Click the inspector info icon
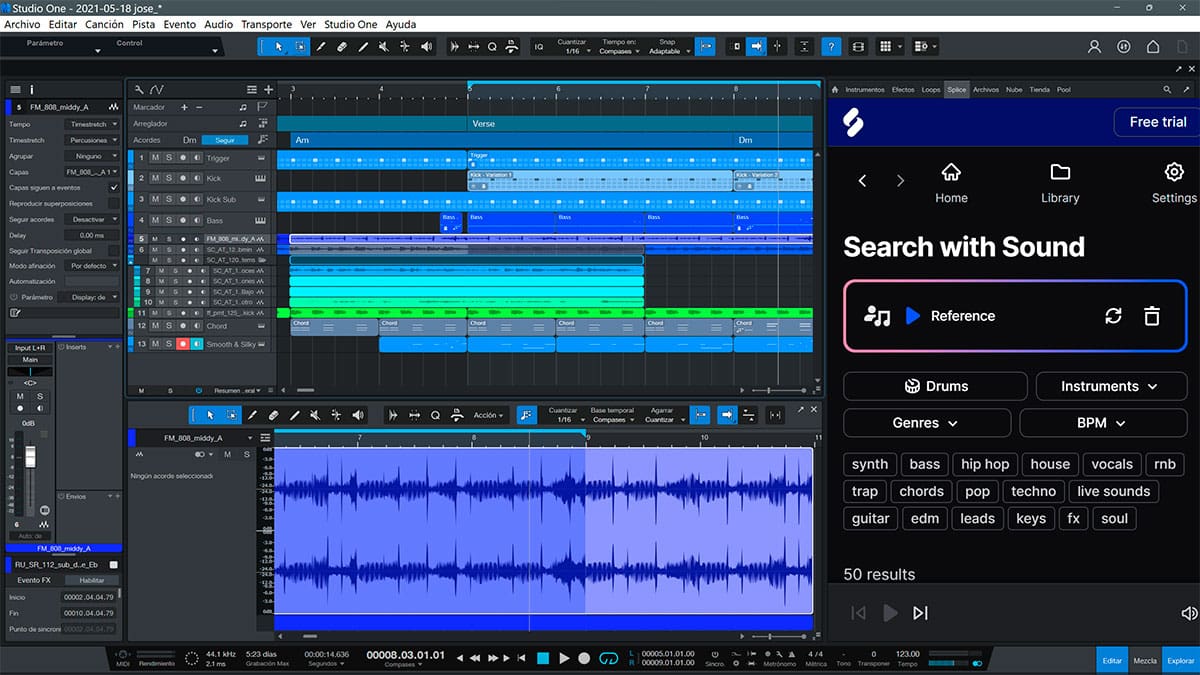The image size is (1200, 675). 31,89
